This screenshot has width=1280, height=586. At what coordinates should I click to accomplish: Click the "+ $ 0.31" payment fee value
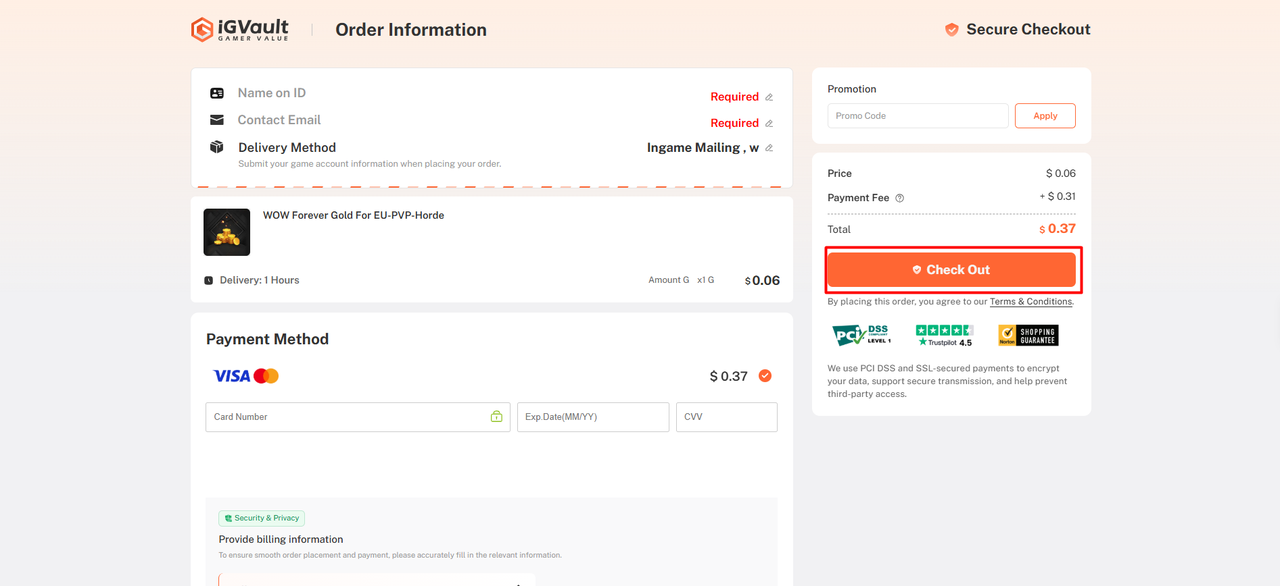point(1058,197)
